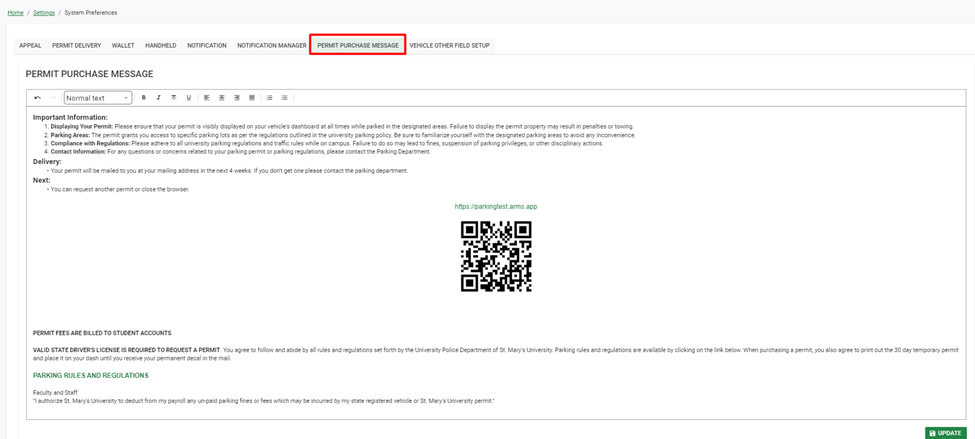Toggle italic formatting

click(x=159, y=98)
